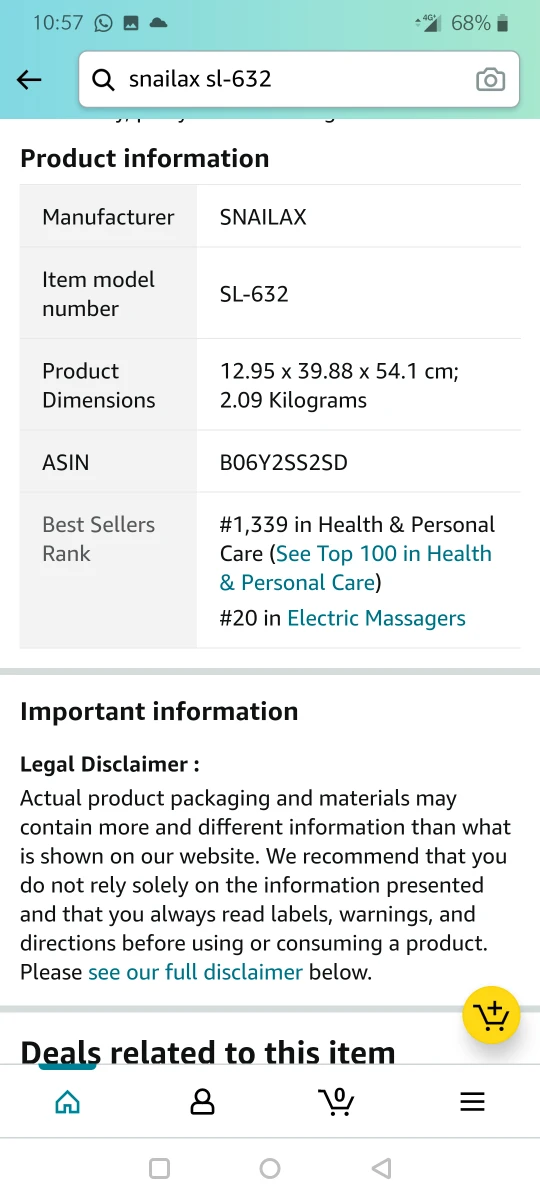This screenshot has width=540, height=1200.
Task: Tap the magnifier search icon
Action: [x=103, y=80]
